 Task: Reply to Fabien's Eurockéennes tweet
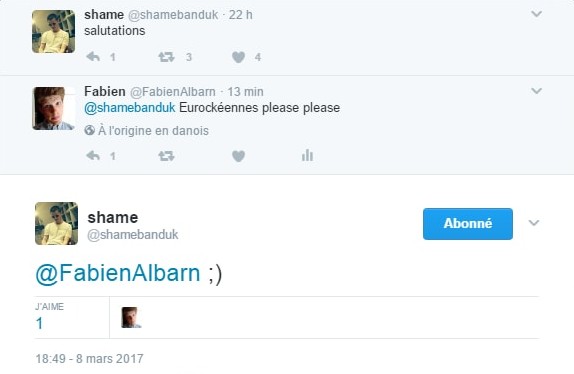(93, 156)
